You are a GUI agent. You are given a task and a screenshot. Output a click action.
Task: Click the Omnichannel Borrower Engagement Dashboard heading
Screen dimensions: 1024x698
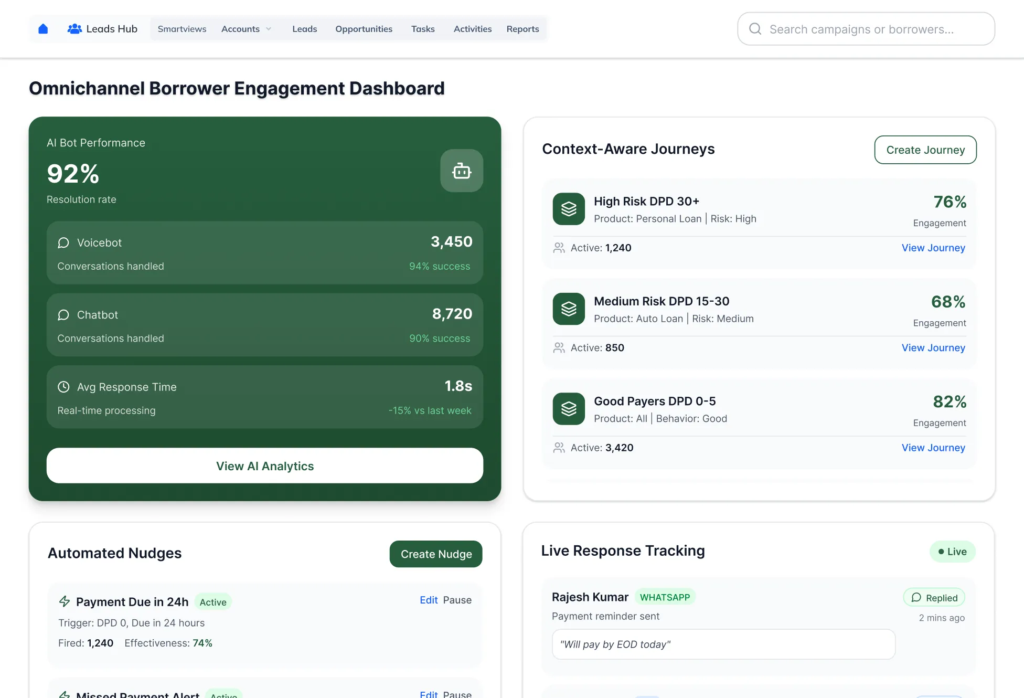pyautogui.click(x=236, y=88)
